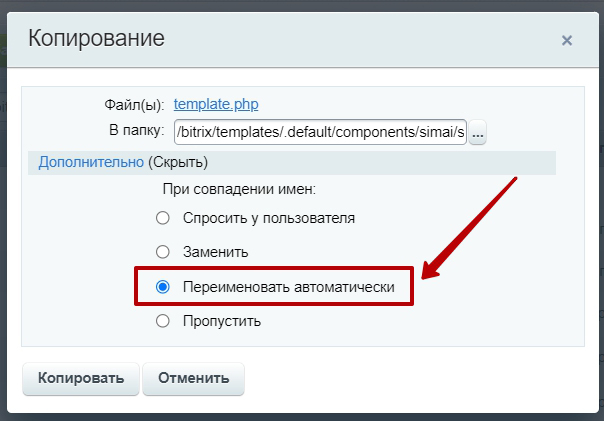Pick the Пропустить radio option

163,321
